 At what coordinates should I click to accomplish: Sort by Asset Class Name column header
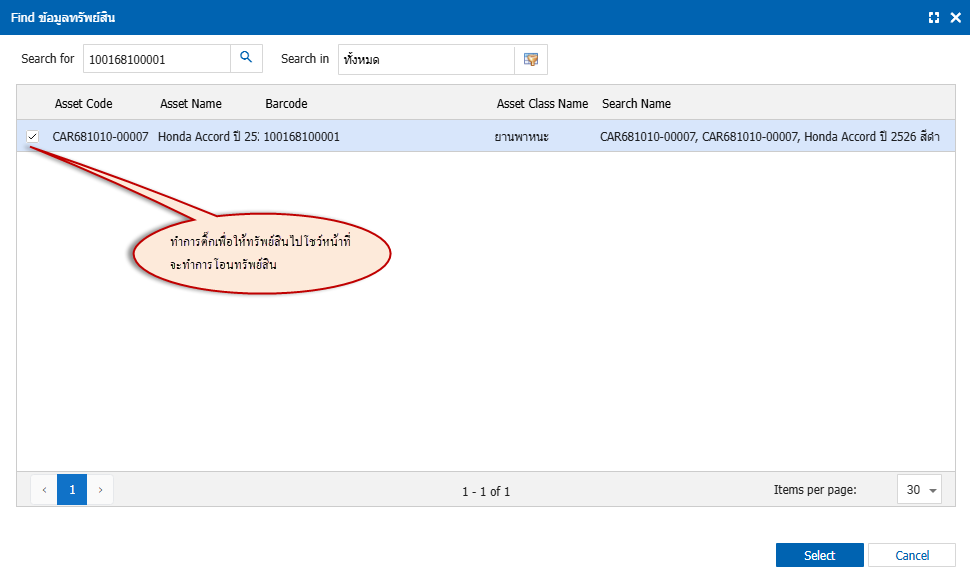point(542,104)
